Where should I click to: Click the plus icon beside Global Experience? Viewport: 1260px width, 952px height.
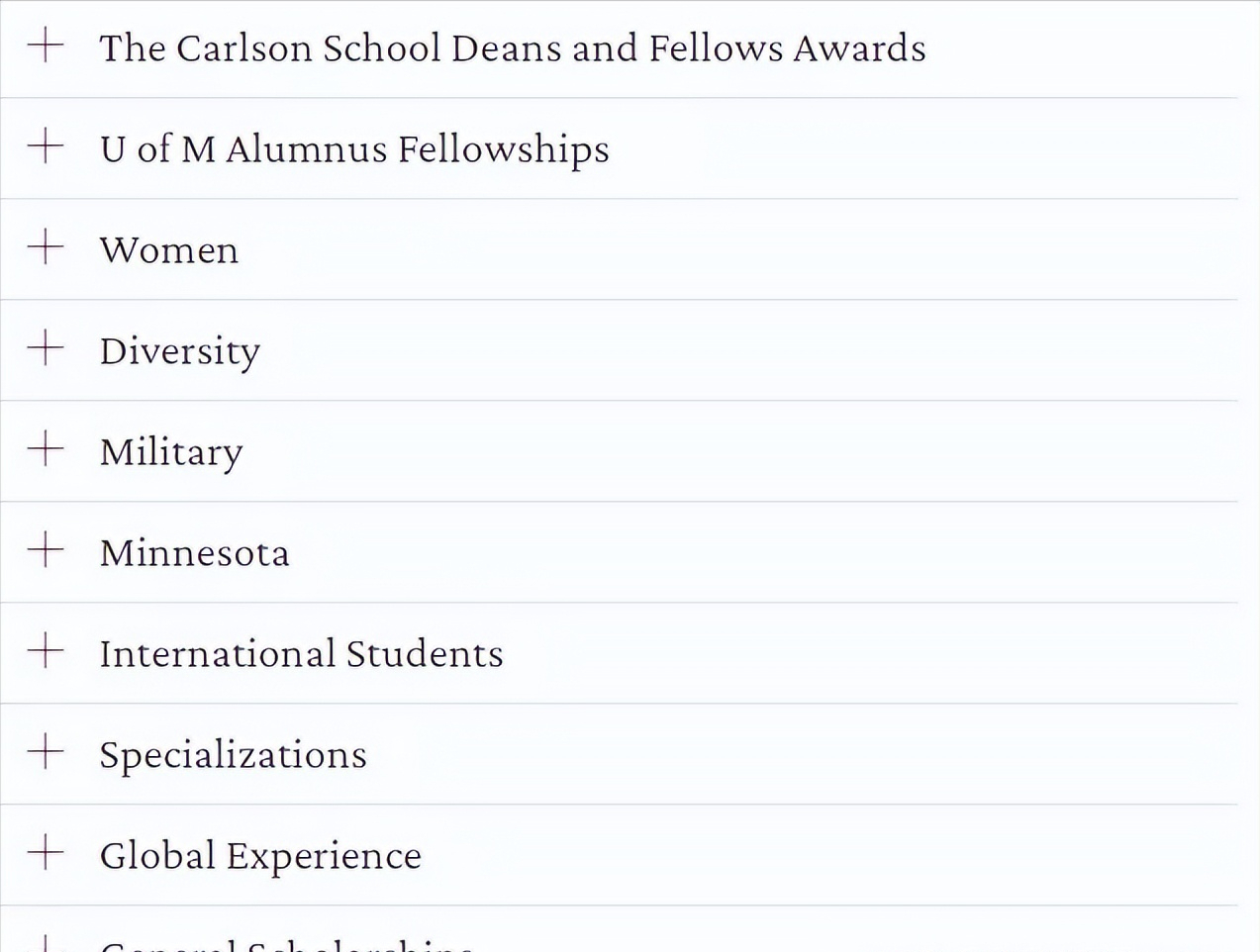click(x=46, y=853)
